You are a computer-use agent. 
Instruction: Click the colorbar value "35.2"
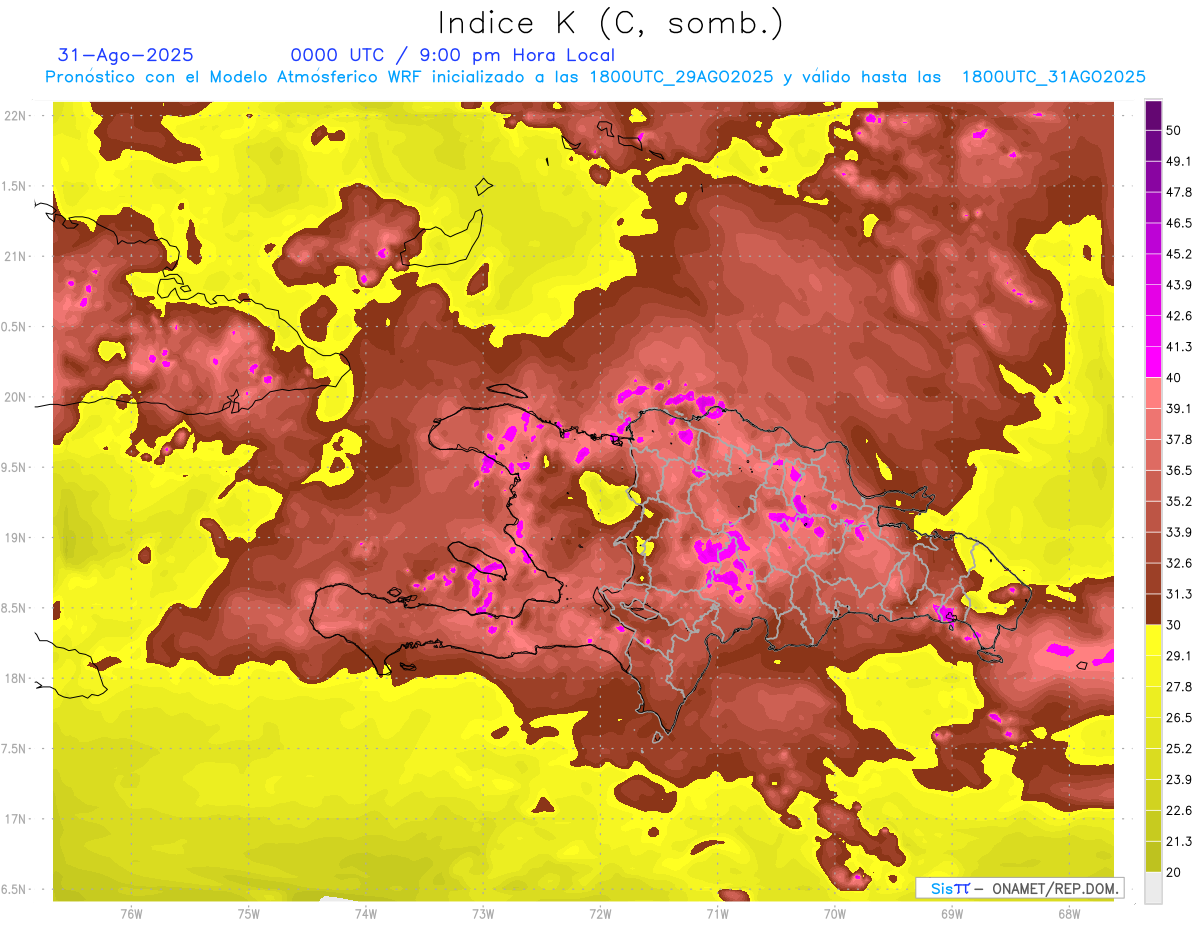click(x=1180, y=501)
